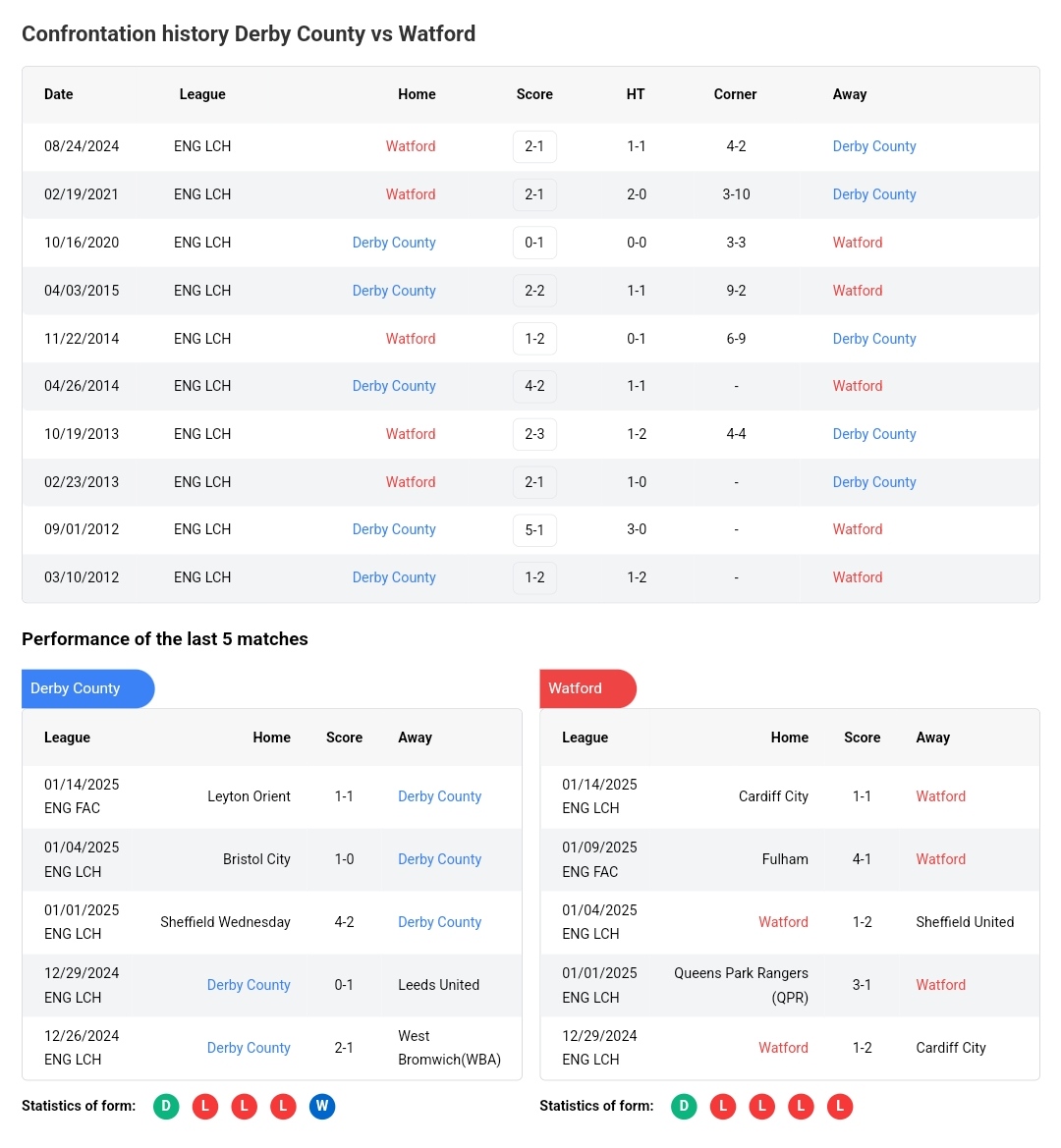Click the Leeds United team name
This screenshot has height=1148, width=1061.
(438, 985)
